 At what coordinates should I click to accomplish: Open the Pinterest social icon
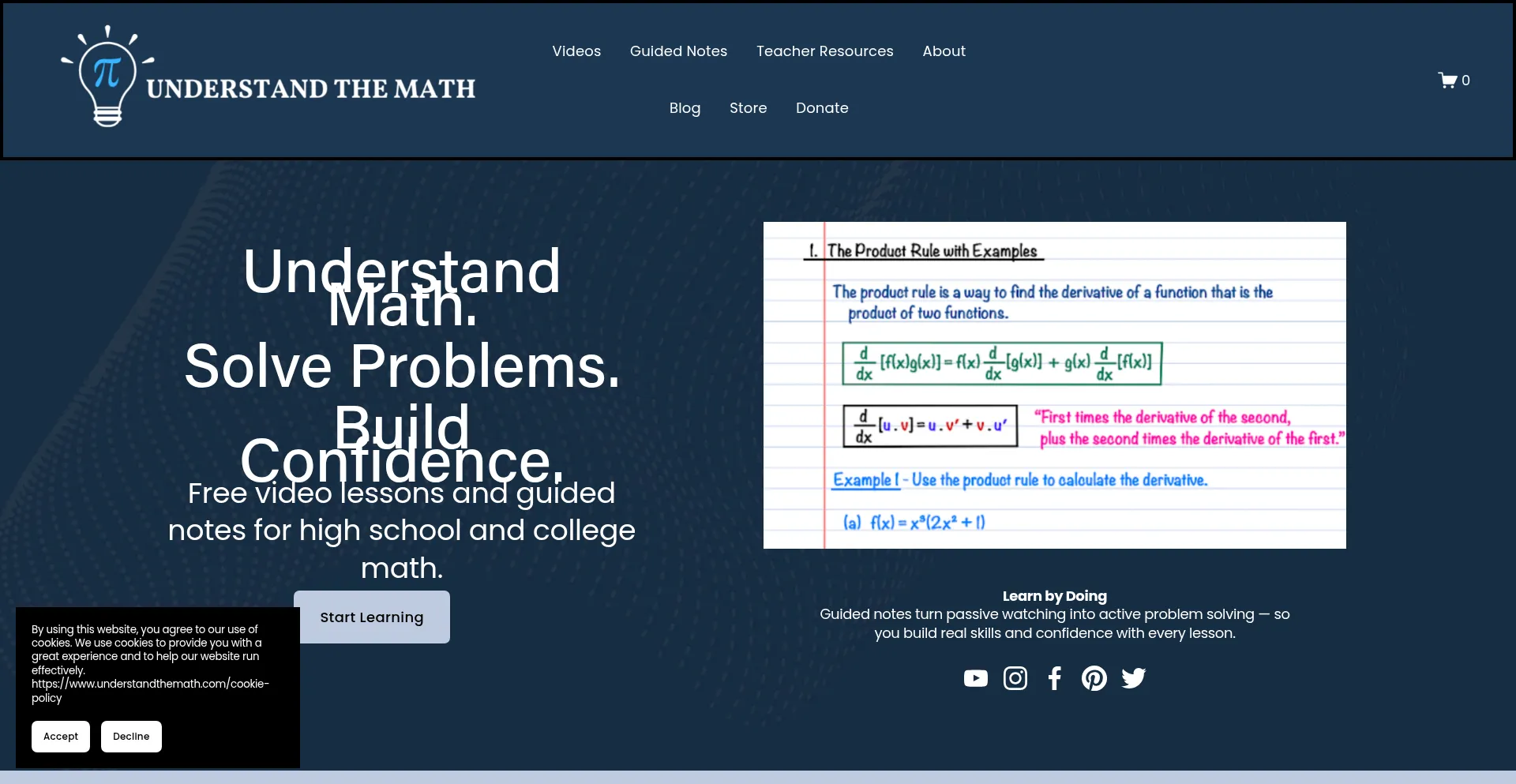click(1094, 678)
